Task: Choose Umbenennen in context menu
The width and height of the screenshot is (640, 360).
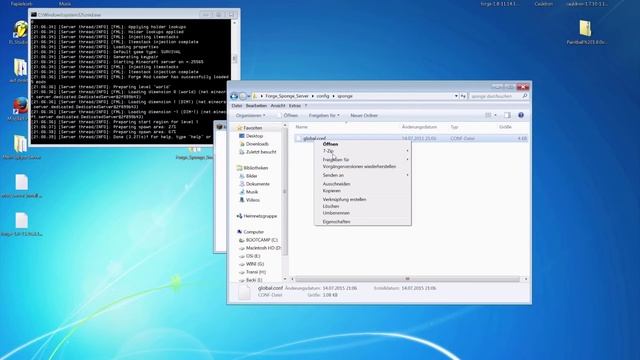Action: (x=336, y=213)
